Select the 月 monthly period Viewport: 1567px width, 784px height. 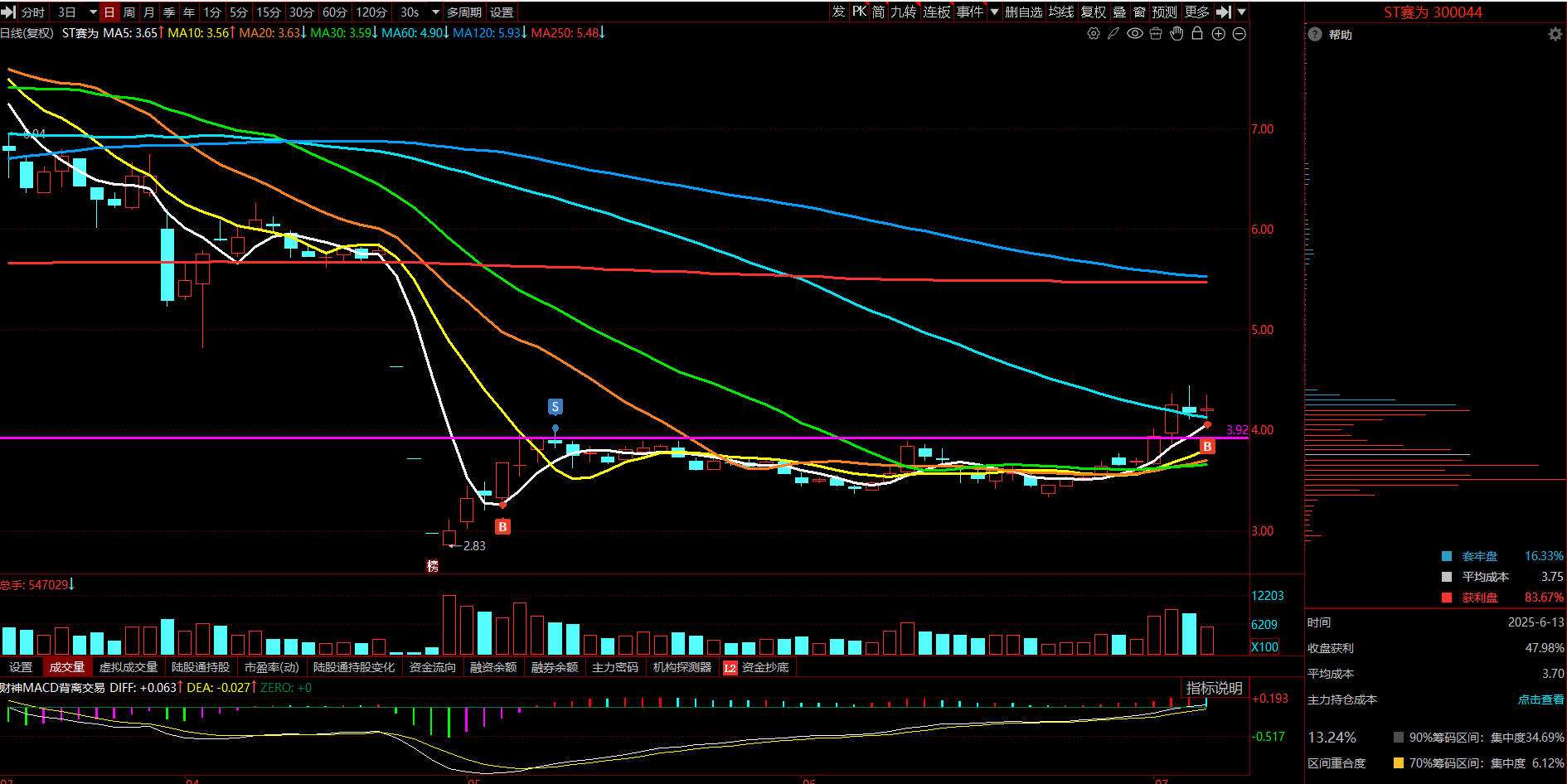tap(149, 12)
